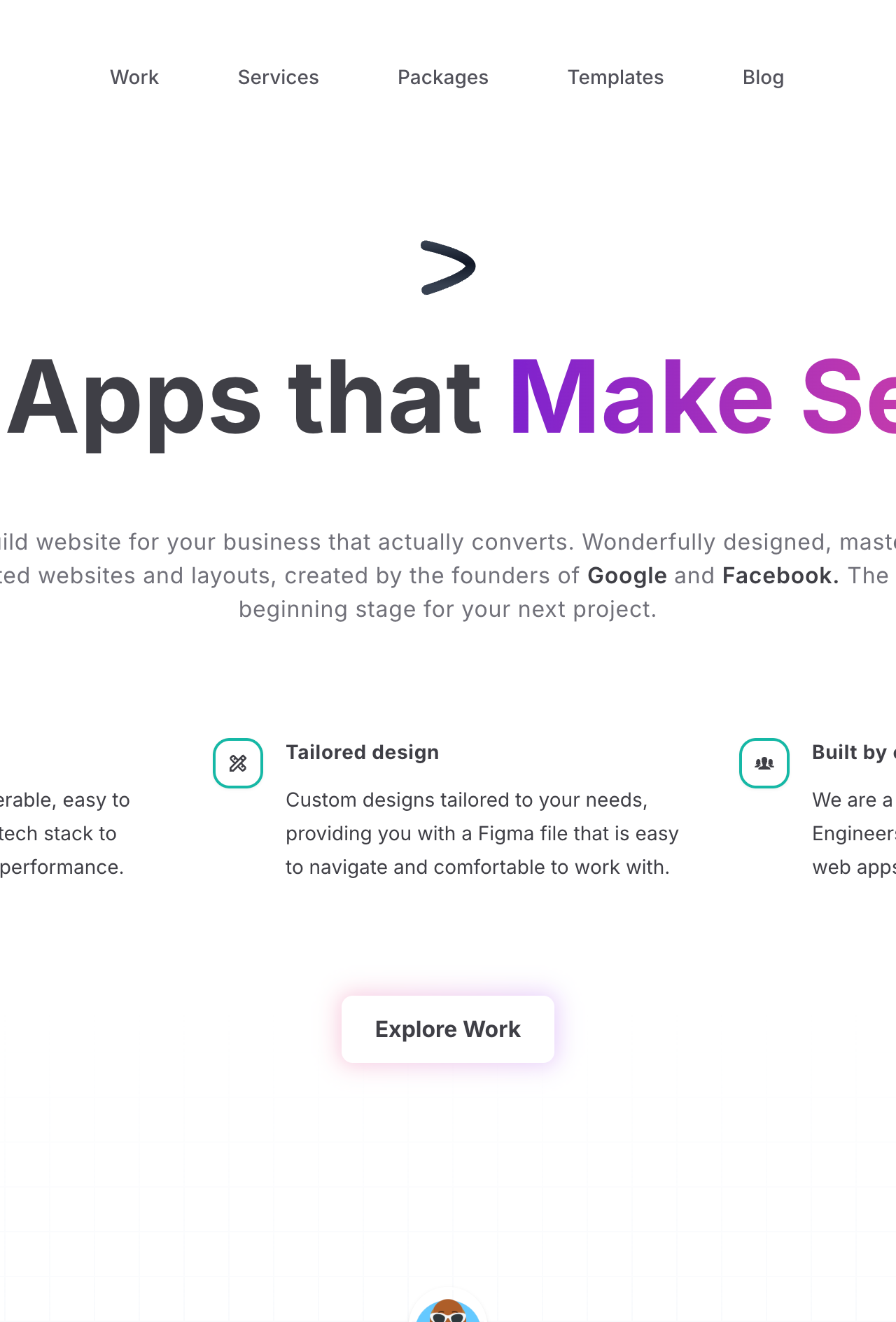Click the partially visible Built by heading
The width and height of the screenshot is (896, 1322).
coord(854,752)
